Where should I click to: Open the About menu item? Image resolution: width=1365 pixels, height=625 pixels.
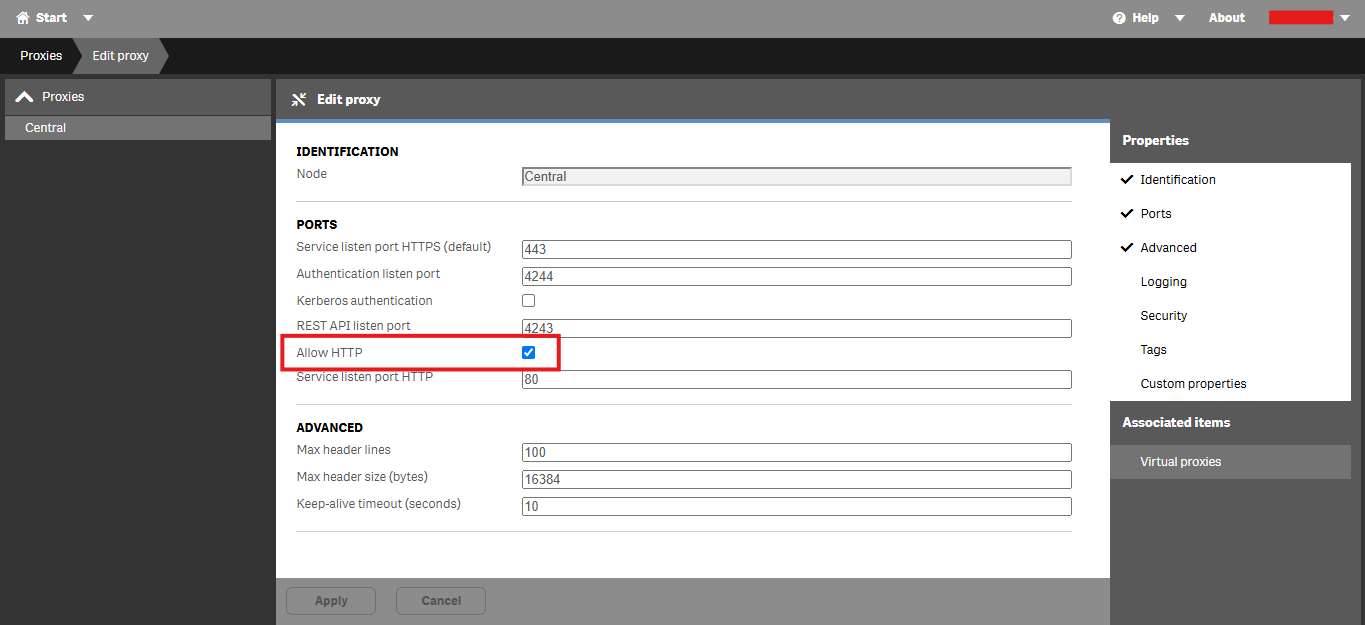(1226, 18)
